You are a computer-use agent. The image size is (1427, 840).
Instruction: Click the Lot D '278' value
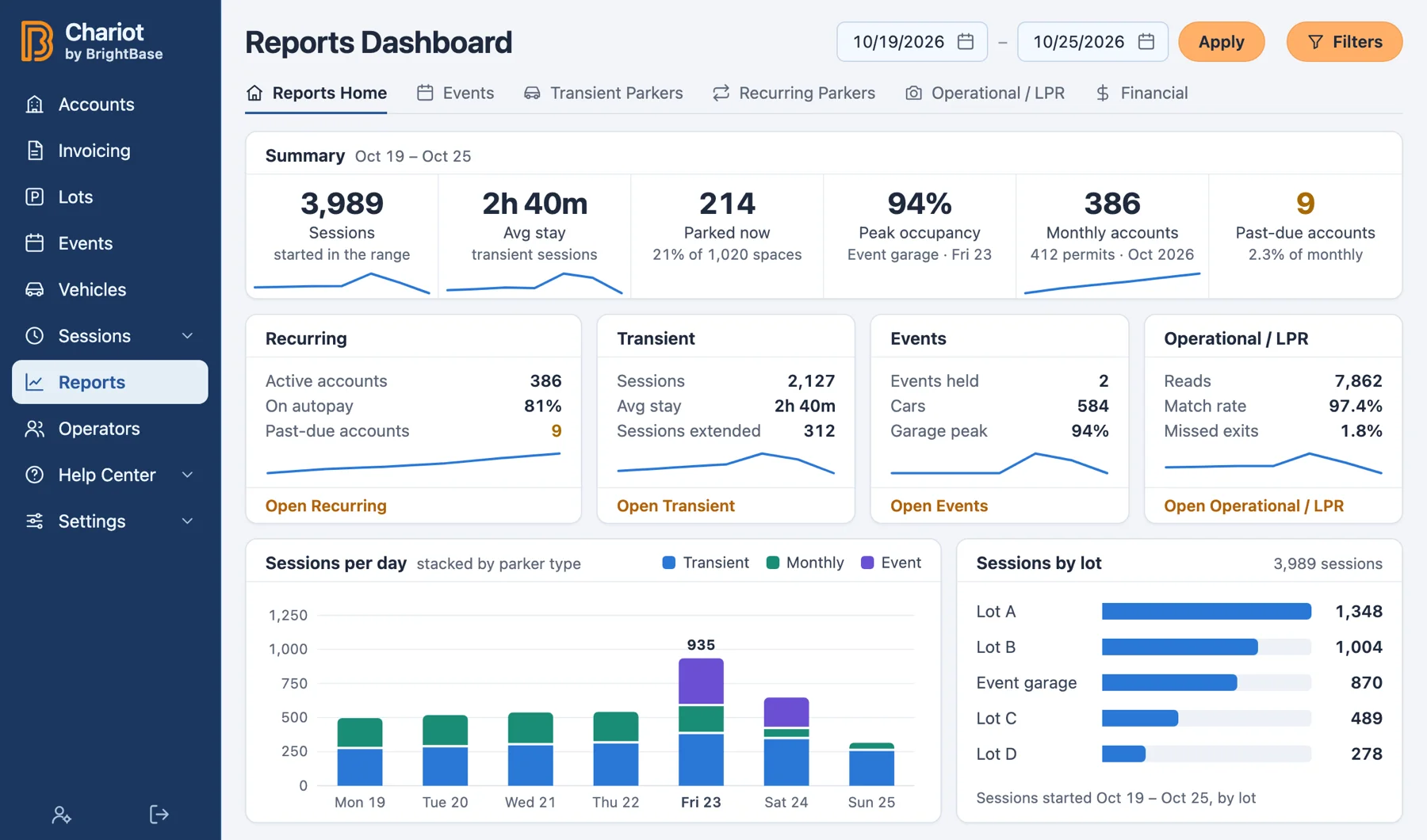coord(1366,754)
